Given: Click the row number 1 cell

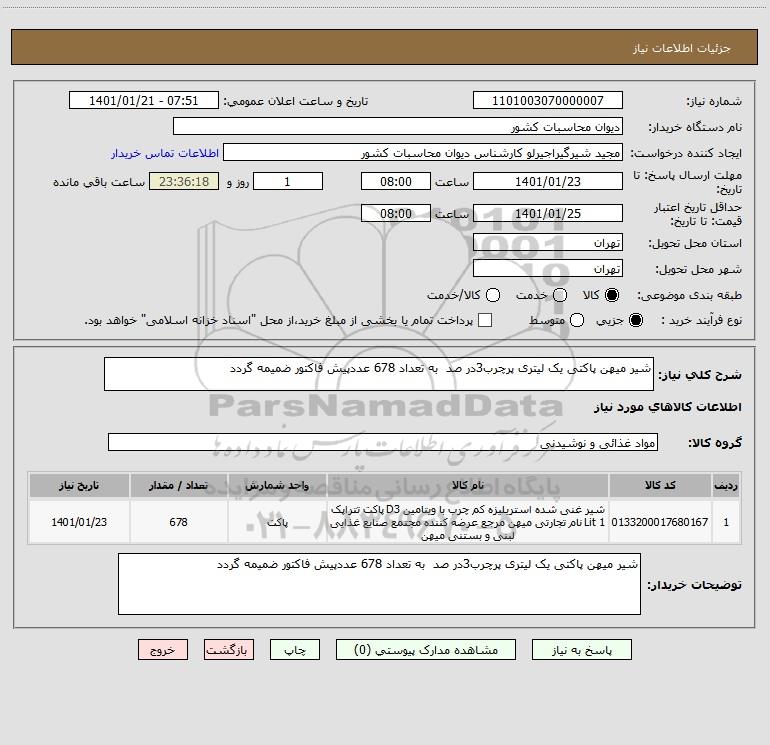Looking at the screenshot, I should (x=726, y=522).
